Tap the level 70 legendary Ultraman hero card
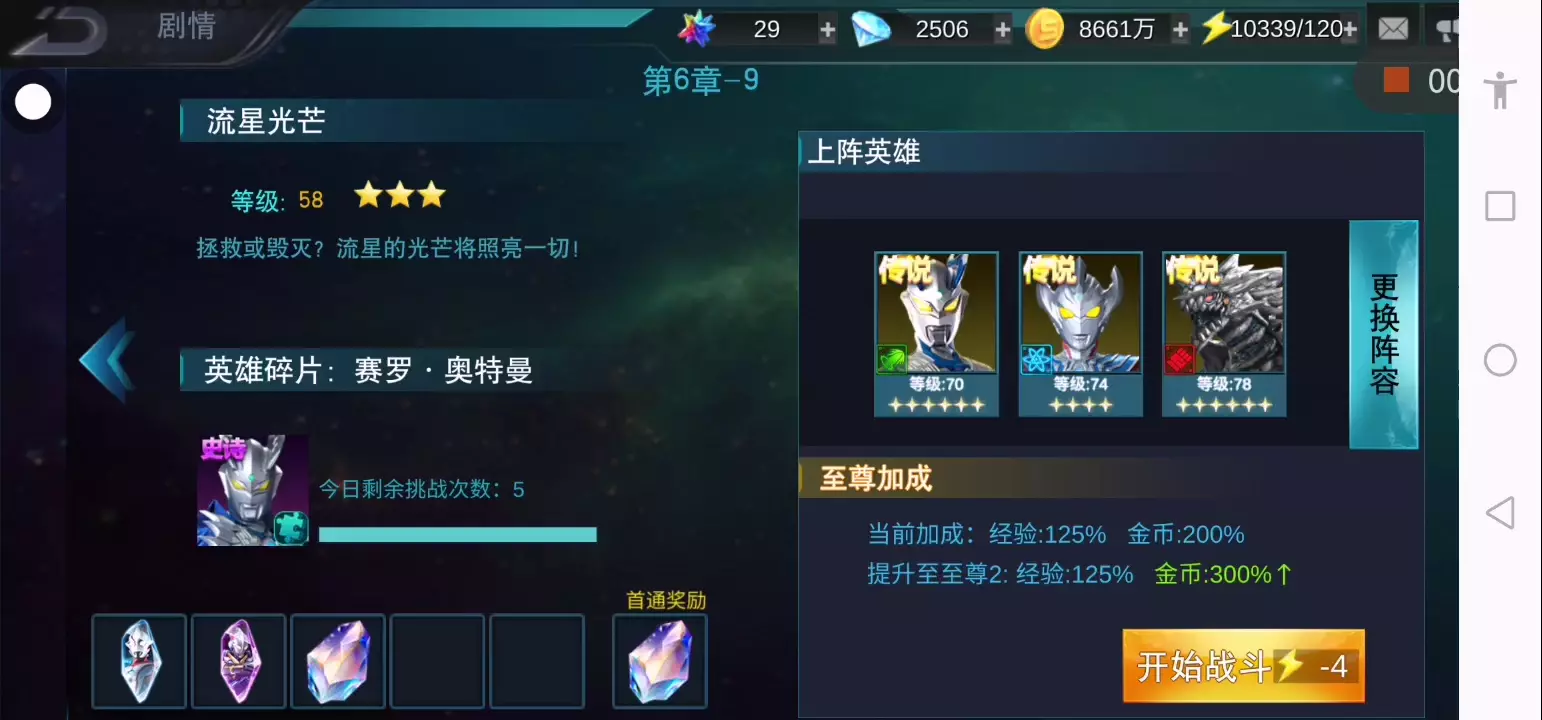Viewport: 1542px width, 720px height. pyautogui.click(x=936, y=334)
